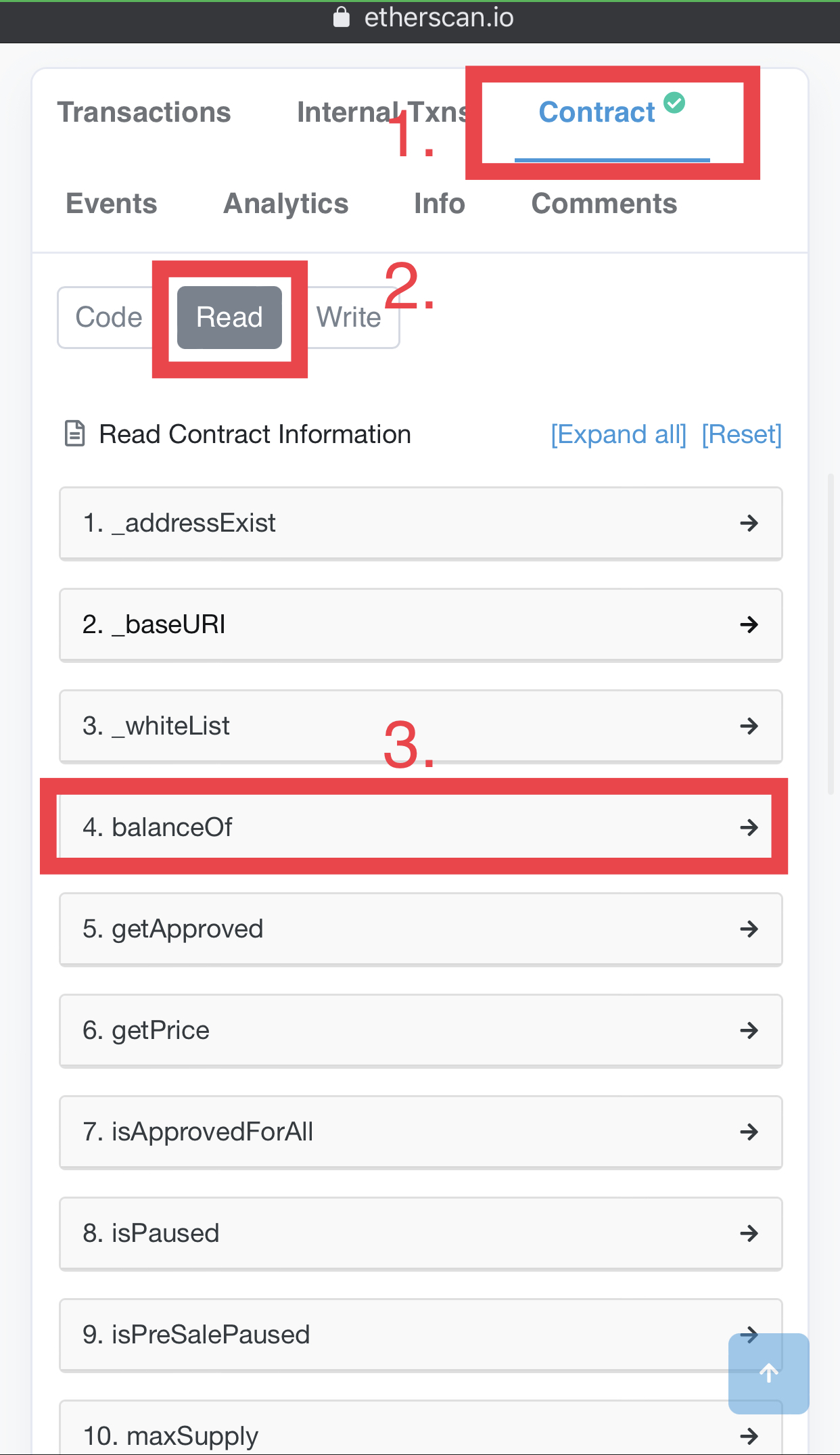The width and height of the screenshot is (840, 1455).
Task: Click the arrow icon on _baseURI row
Action: tap(749, 624)
